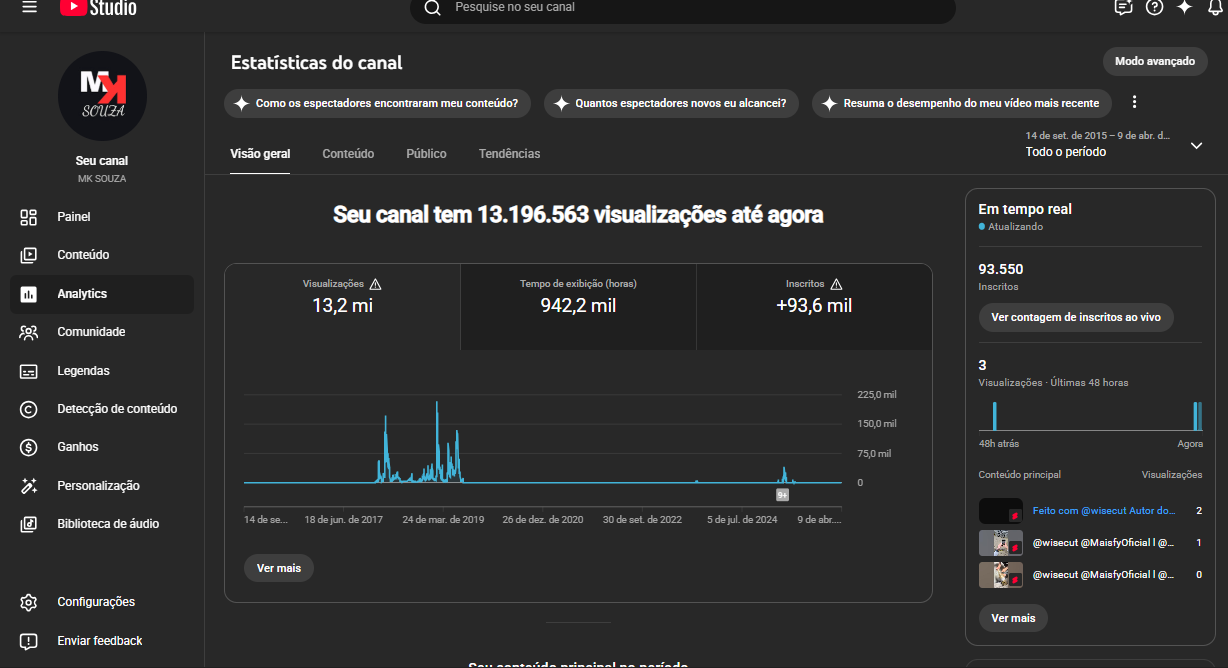This screenshot has width=1228, height=668.
Task: Click the leftmost bar in 48-hour chart
Action: point(995,416)
